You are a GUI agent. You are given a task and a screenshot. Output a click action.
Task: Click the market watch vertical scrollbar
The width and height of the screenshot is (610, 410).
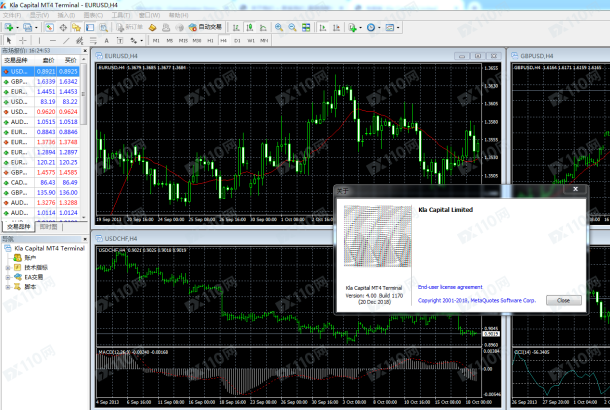click(84, 138)
